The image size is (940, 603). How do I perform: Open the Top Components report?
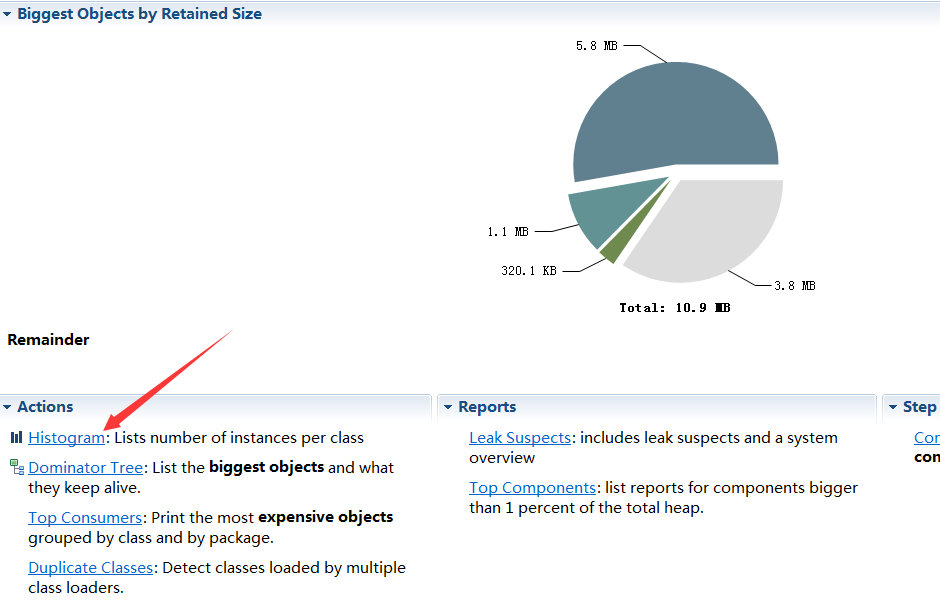532,488
